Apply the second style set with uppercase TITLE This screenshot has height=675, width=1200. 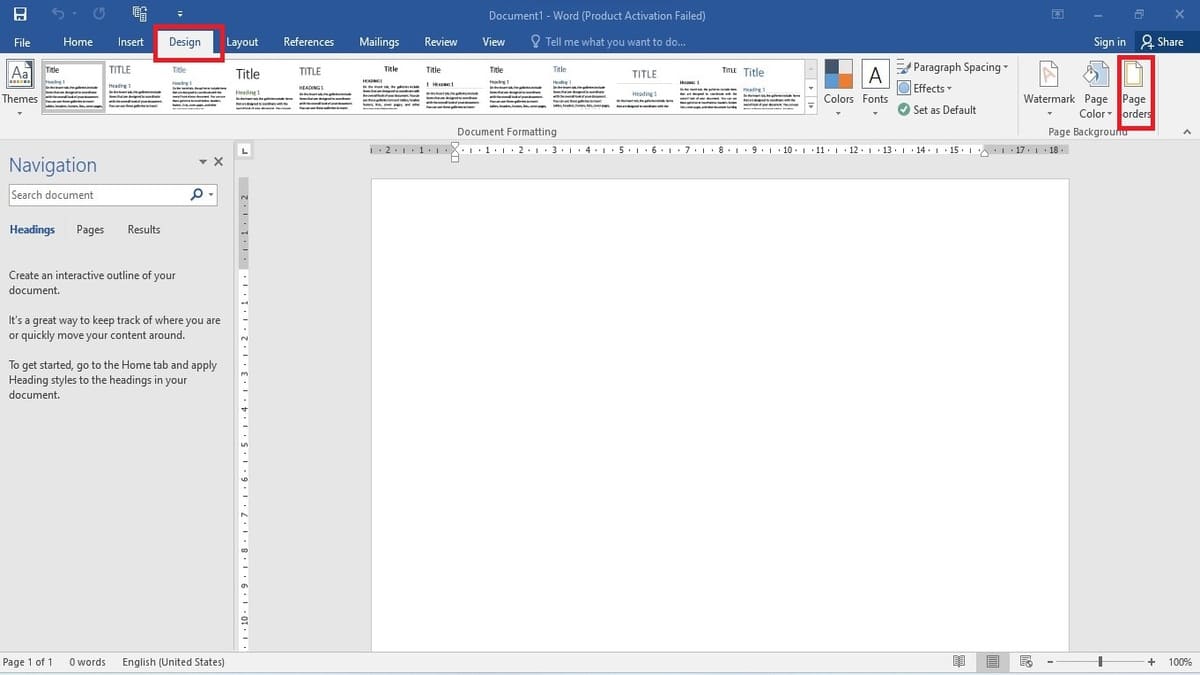point(135,88)
